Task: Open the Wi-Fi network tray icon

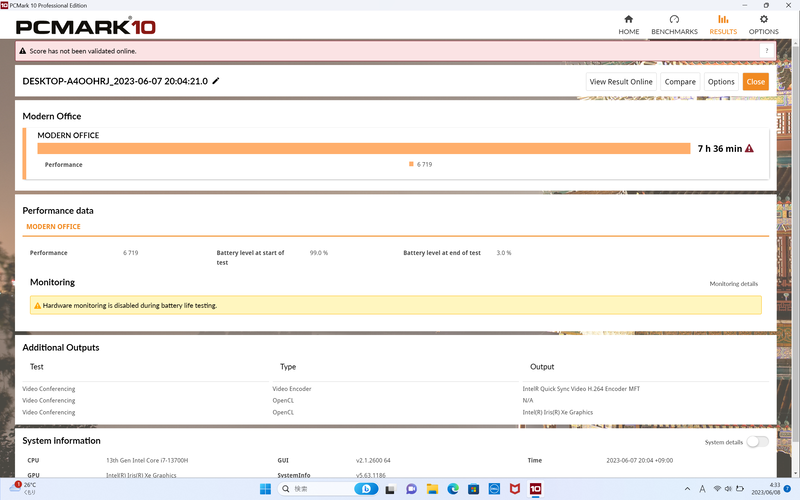Action: click(717, 489)
